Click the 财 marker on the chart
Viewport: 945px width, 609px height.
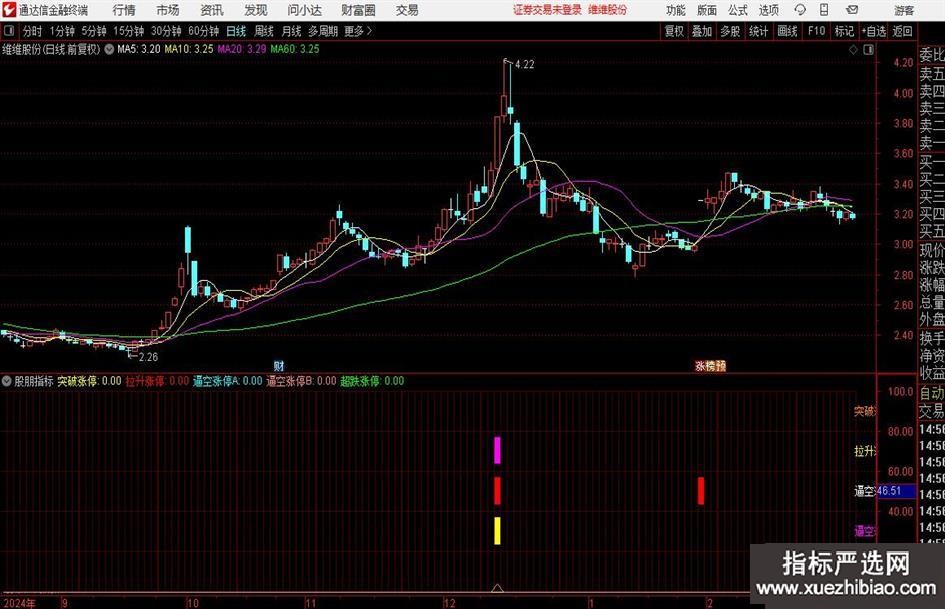(278, 366)
